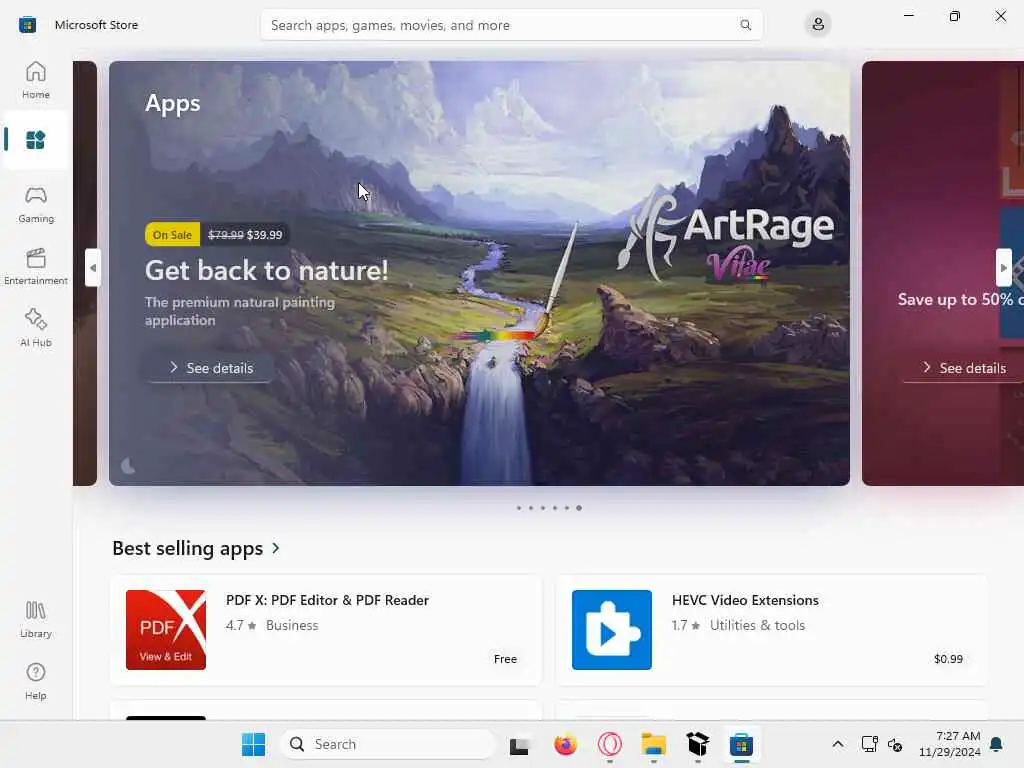Click the Utilities & tools category label
Viewport: 1024px width, 768px height.
[x=758, y=625]
